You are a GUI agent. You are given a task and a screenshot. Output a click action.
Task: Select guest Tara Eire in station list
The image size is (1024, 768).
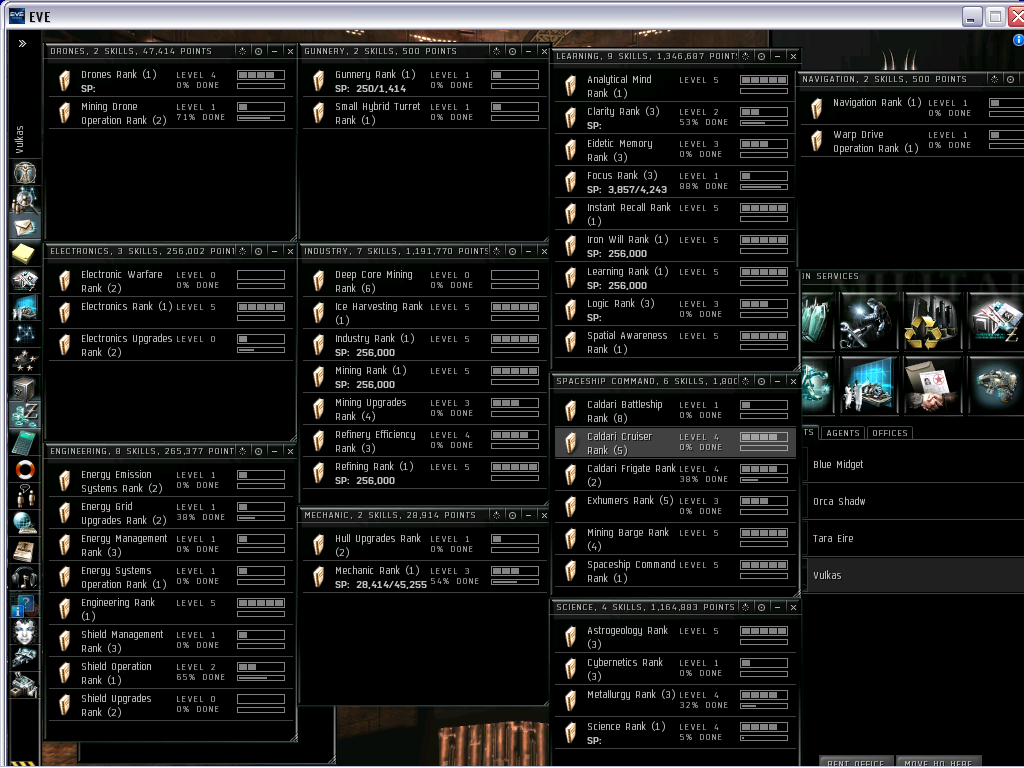pos(914,539)
